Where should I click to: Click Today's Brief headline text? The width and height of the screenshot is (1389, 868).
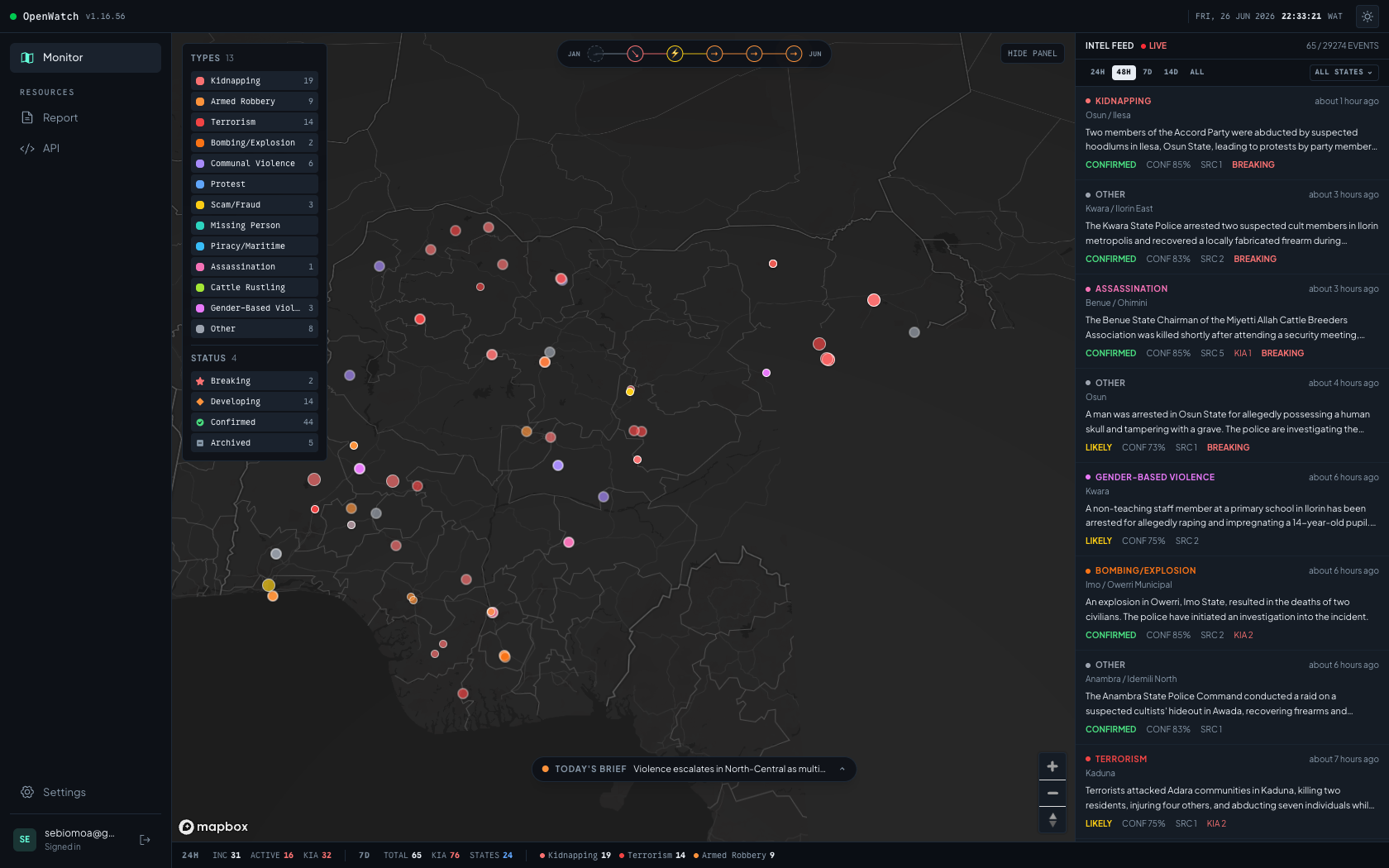point(729,769)
